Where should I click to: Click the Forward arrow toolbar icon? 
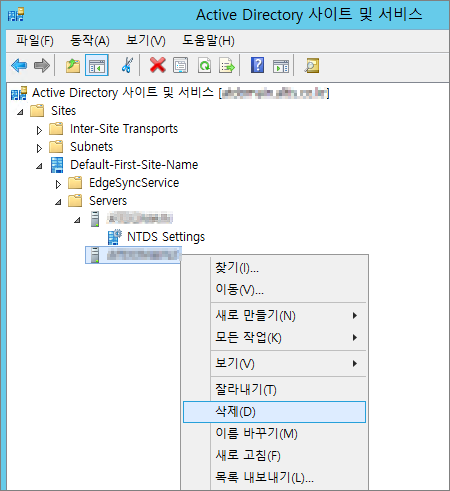click(42, 65)
